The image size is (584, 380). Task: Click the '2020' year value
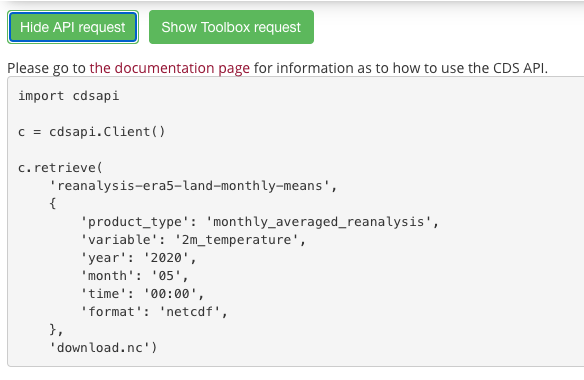(166, 257)
